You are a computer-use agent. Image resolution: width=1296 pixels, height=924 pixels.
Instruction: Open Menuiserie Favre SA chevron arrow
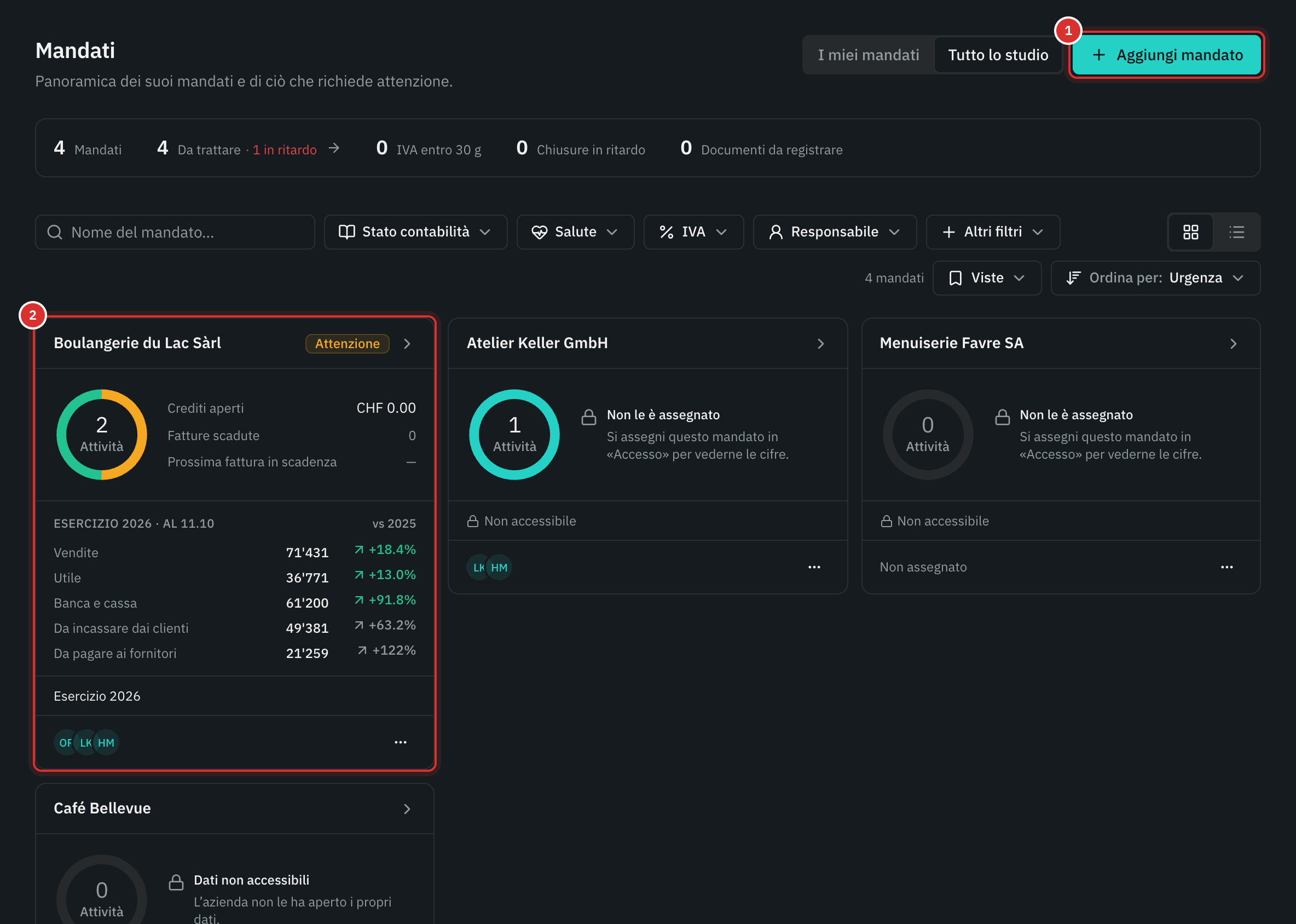coord(1233,344)
